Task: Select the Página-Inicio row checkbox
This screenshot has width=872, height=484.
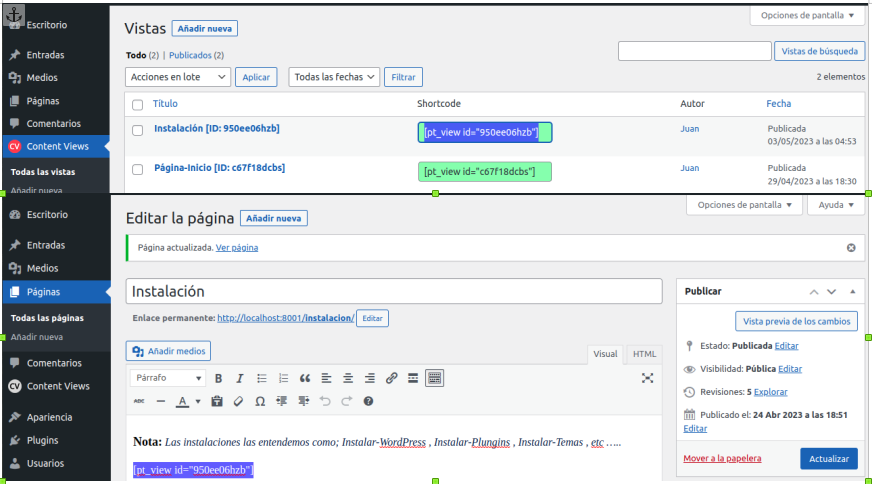Action: (137, 169)
